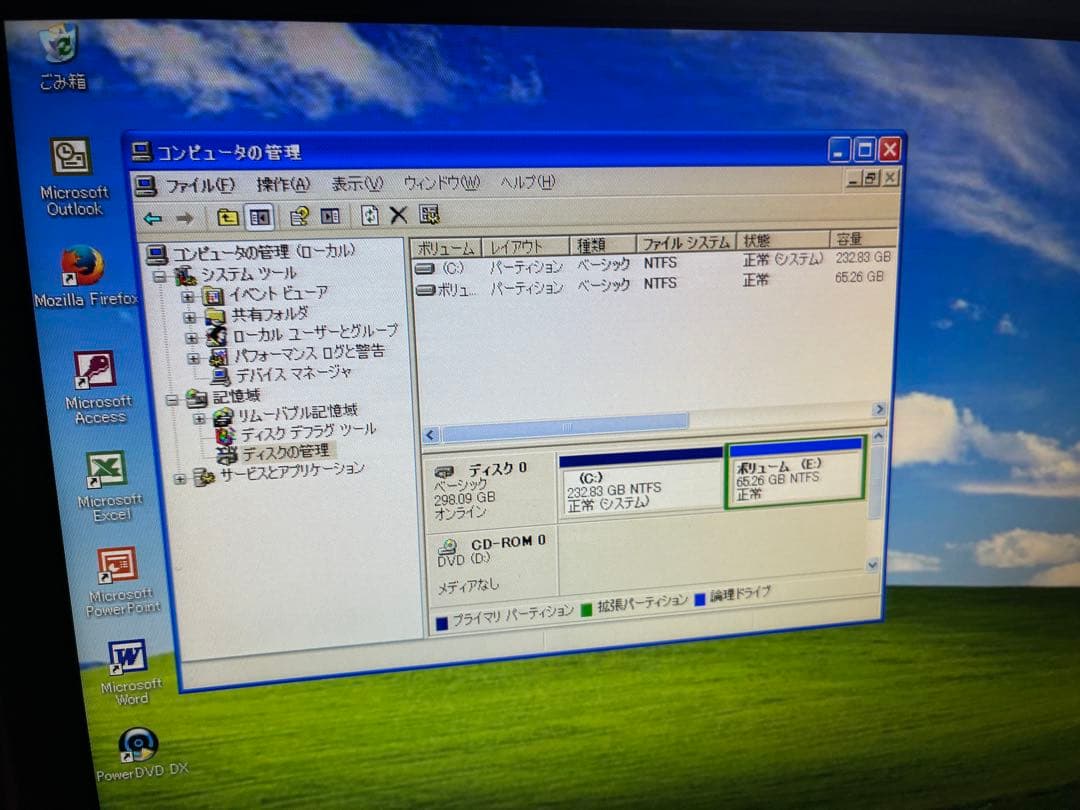The image size is (1080, 810).
Task: Click the Delete (X) toolbar icon
Action: (399, 216)
